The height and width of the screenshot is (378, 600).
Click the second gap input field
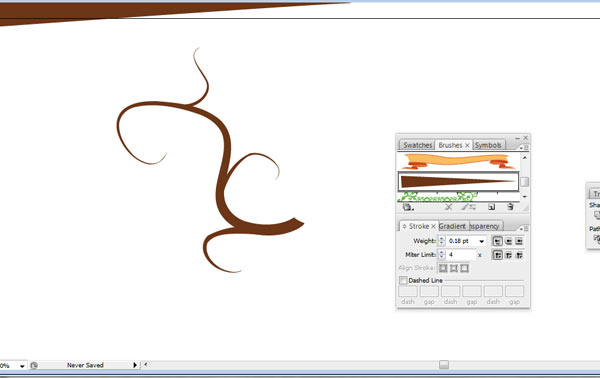tap(472, 291)
